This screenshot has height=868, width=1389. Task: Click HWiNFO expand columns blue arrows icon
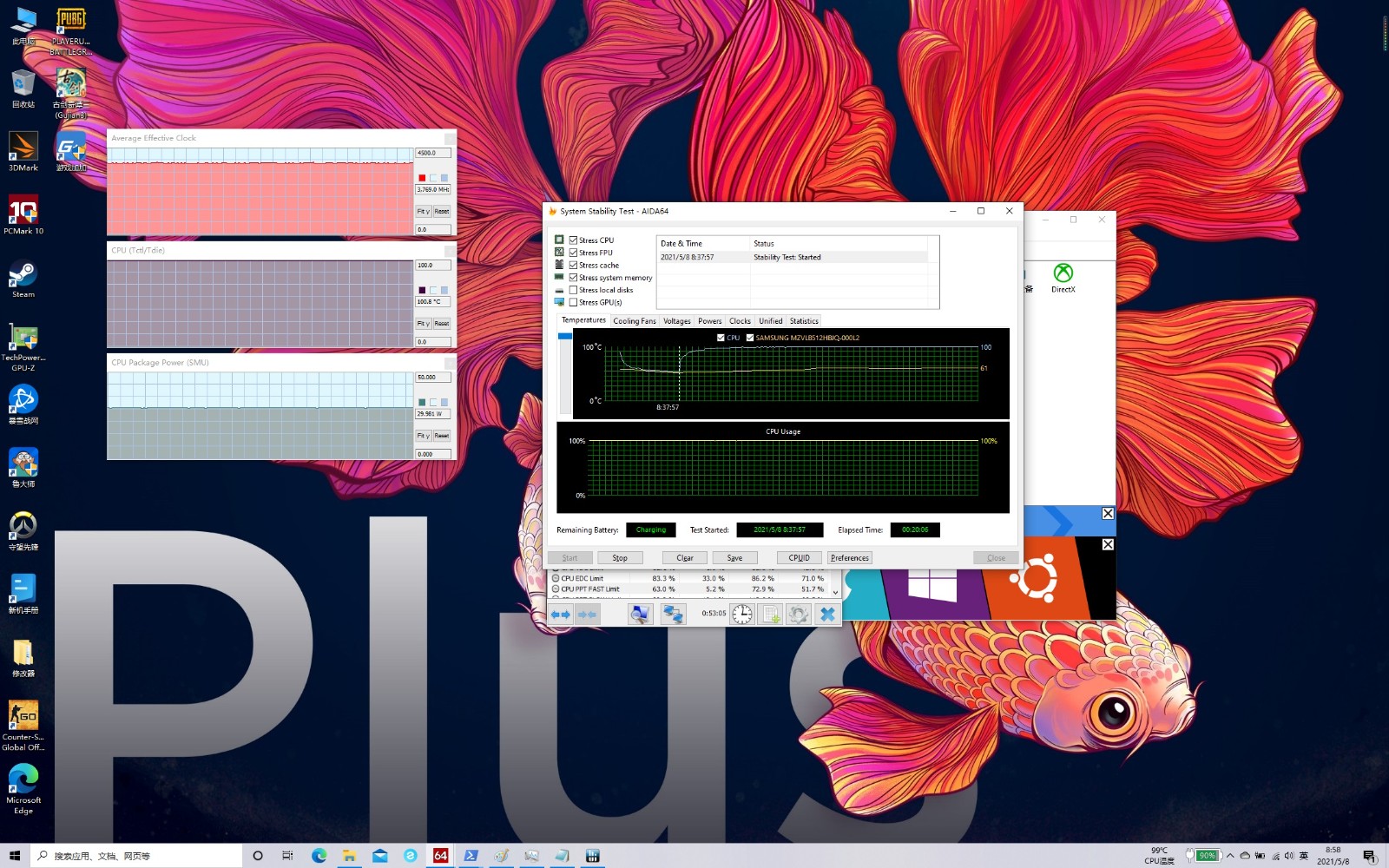[561, 615]
